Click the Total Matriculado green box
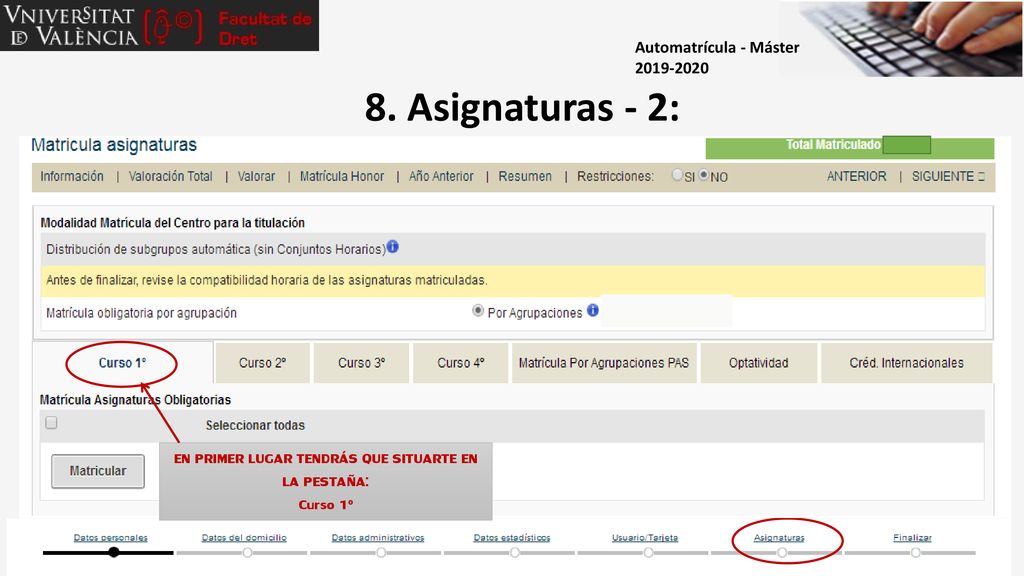 coord(850,148)
